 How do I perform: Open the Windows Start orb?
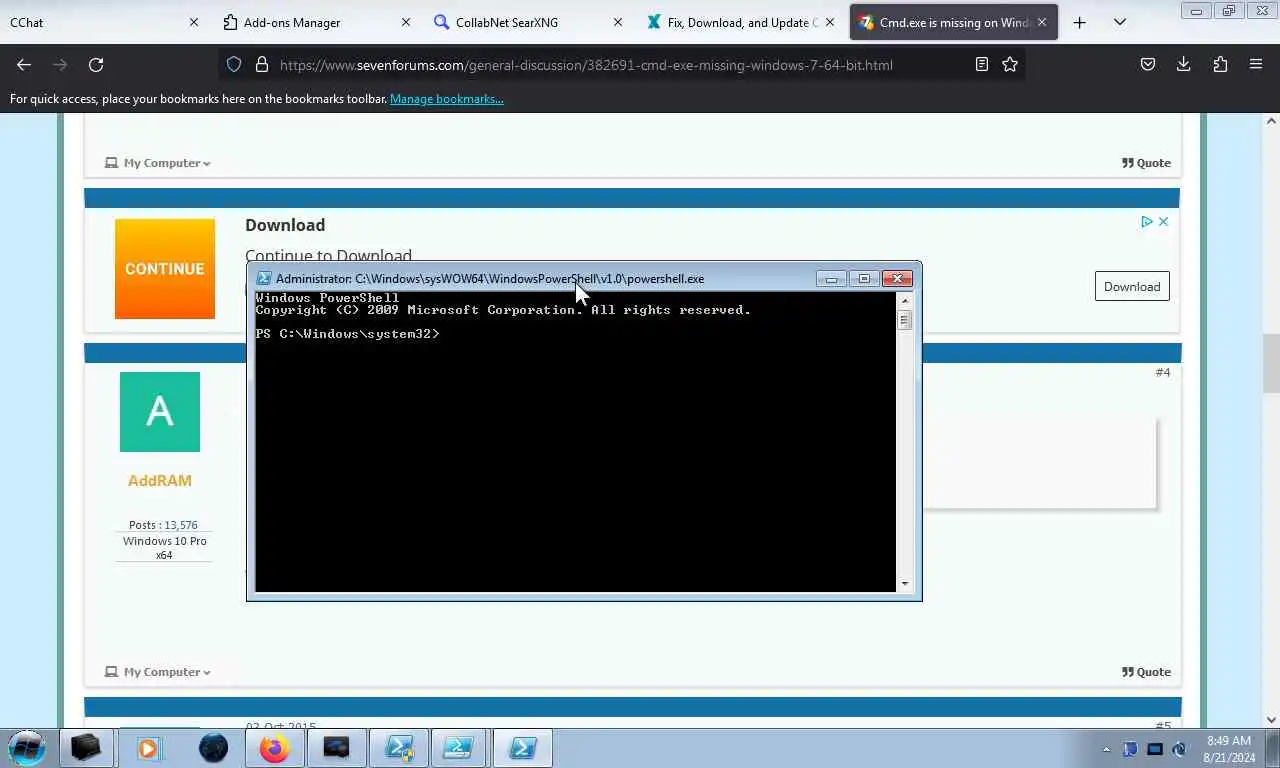coord(27,748)
